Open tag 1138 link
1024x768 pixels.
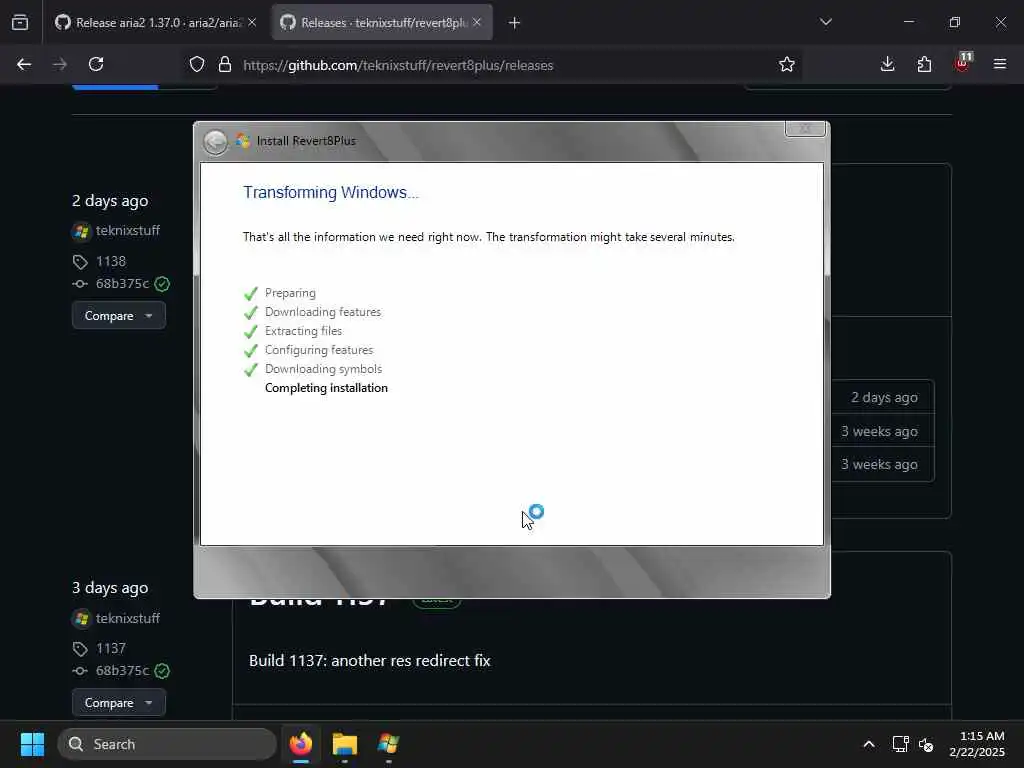point(111,261)
